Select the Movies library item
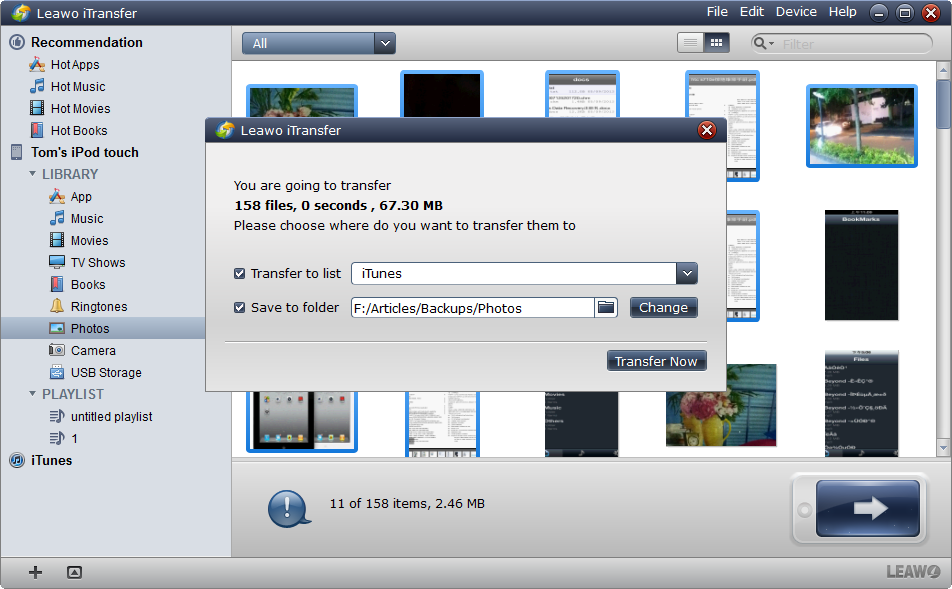The height and width of the screenshot is (589, 952). tap(89, 240)
